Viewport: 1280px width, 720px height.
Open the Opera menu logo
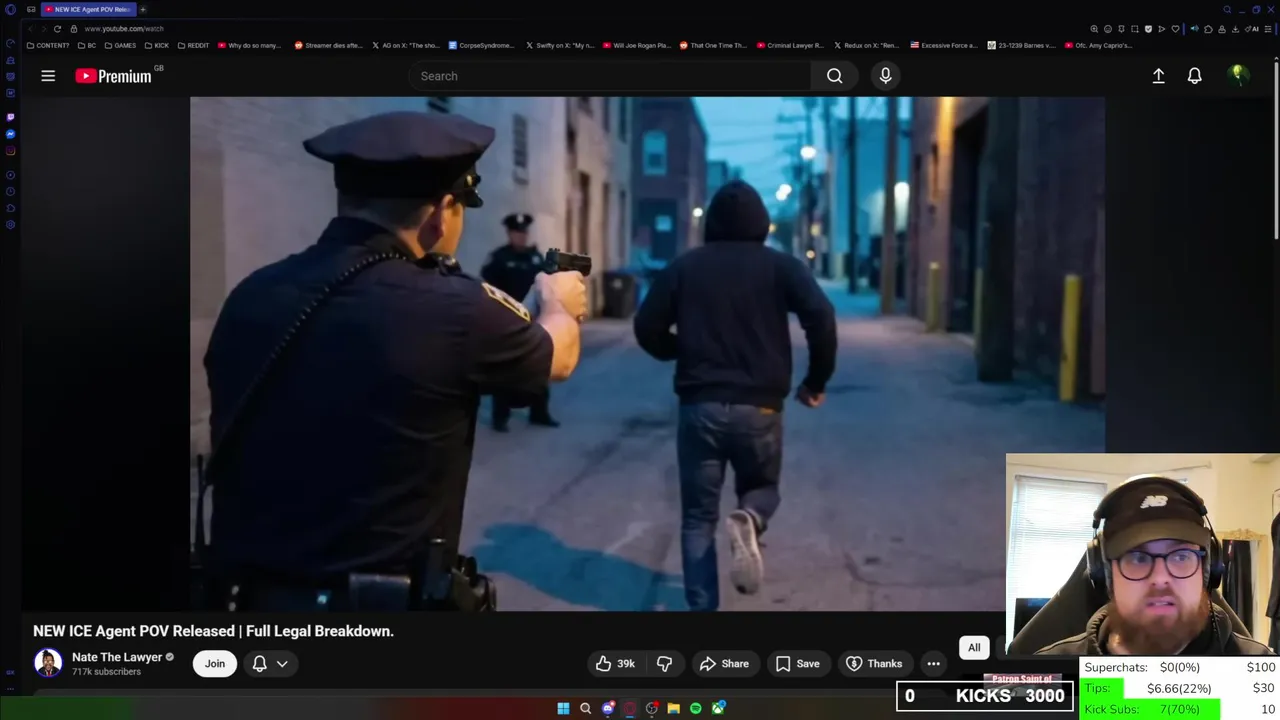[x=10, y=9]
